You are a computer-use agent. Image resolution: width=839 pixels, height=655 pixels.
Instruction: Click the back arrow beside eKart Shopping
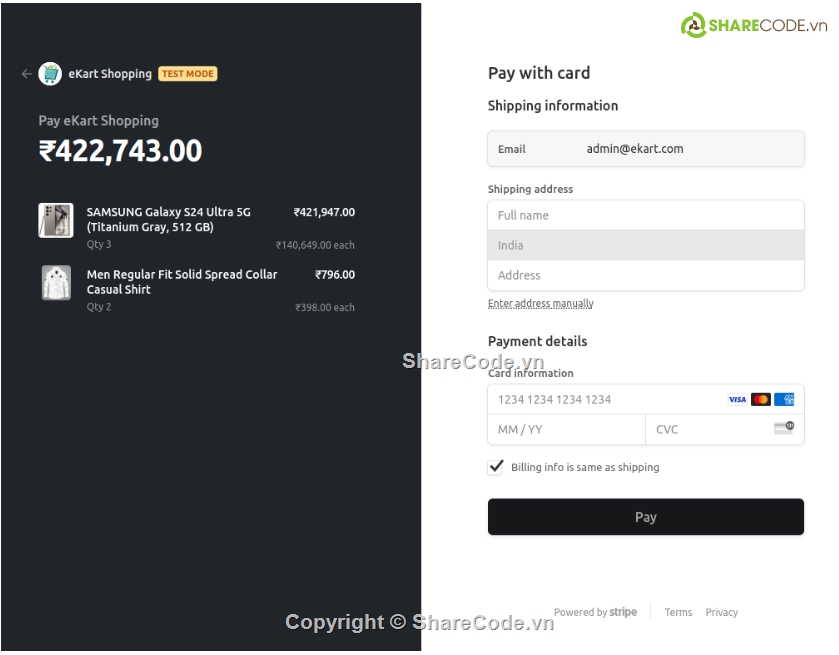pyautogui.click(x=26, y=74)
